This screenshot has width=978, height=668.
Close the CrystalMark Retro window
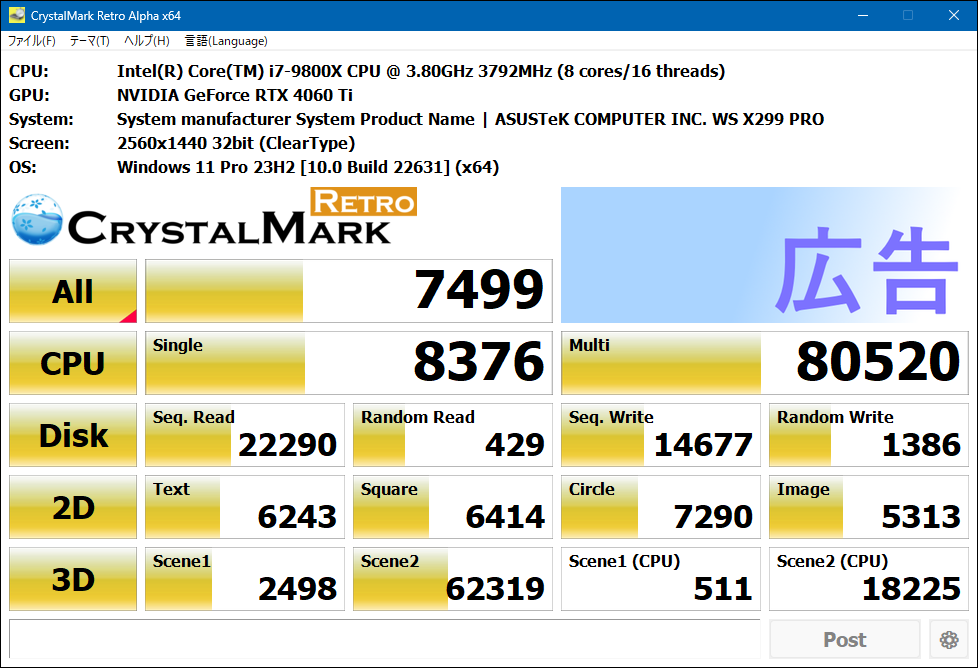tap(954, 15)
